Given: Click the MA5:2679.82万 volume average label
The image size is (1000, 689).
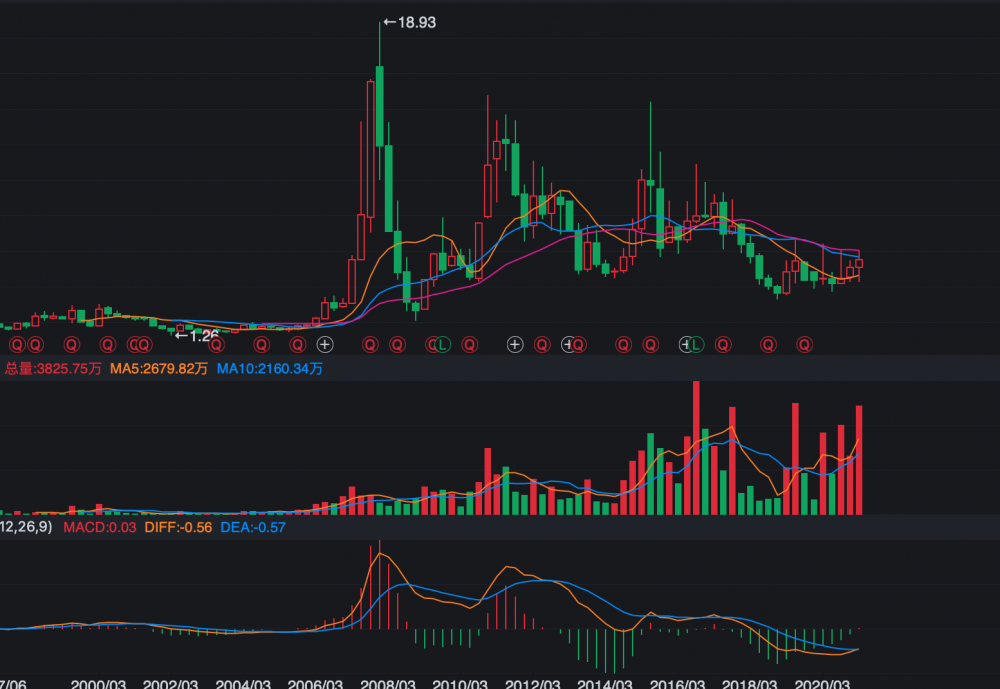Looking at the screenshot, I should [x=159, y=369].
